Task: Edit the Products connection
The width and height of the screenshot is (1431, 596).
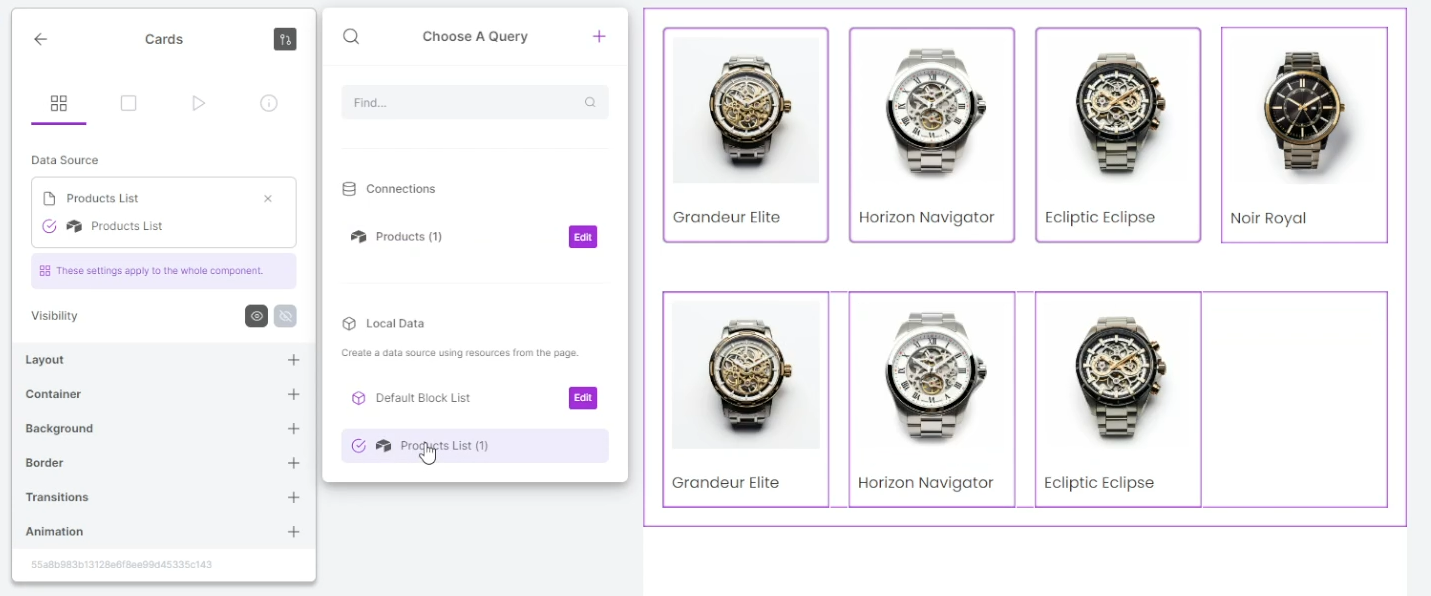Action: point(582,237)
